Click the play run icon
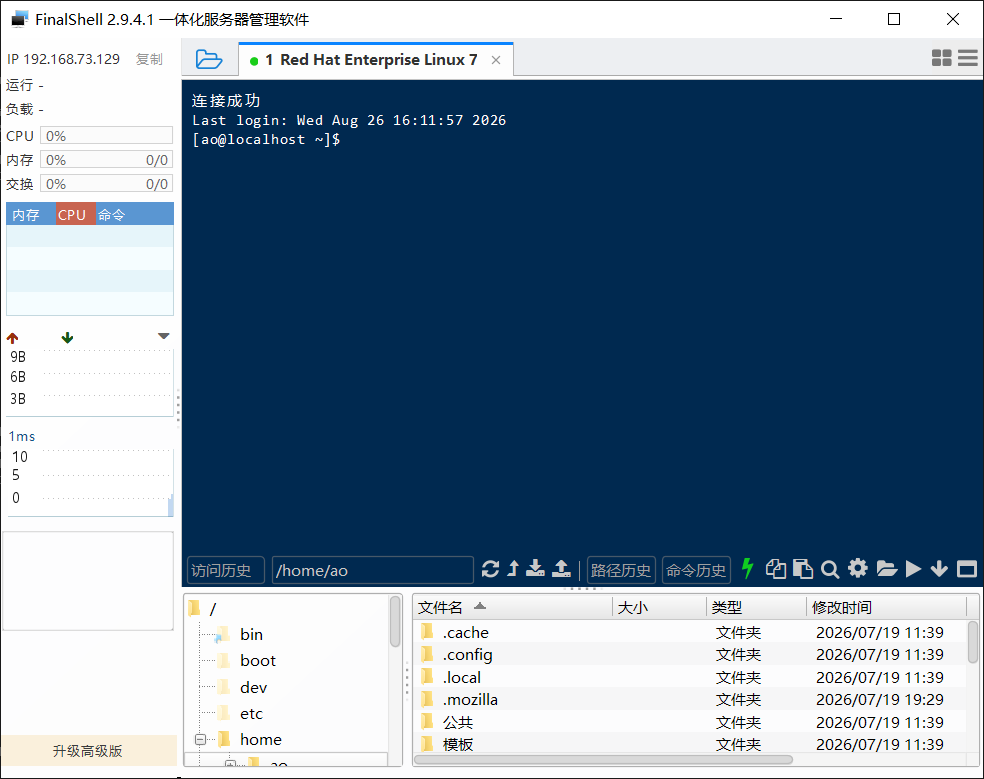This screenshot has width=984, height=779. click(914, 569)
